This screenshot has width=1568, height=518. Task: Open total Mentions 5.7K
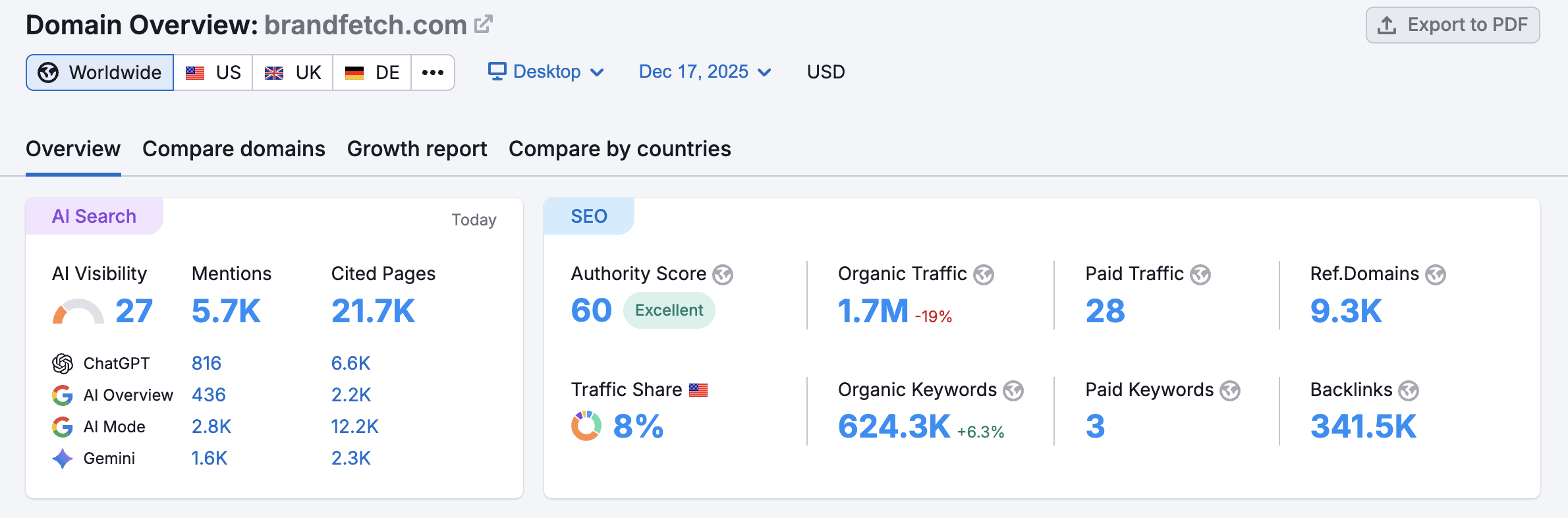tap(226, 311)
